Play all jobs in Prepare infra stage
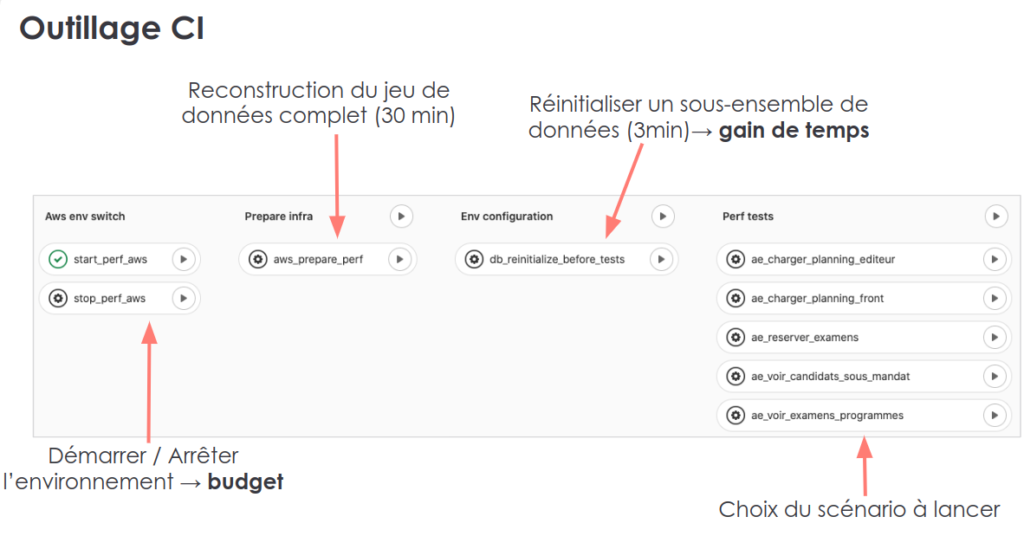Image resolution: width=1024 pixels, height=549 pixels. [400, 216]
